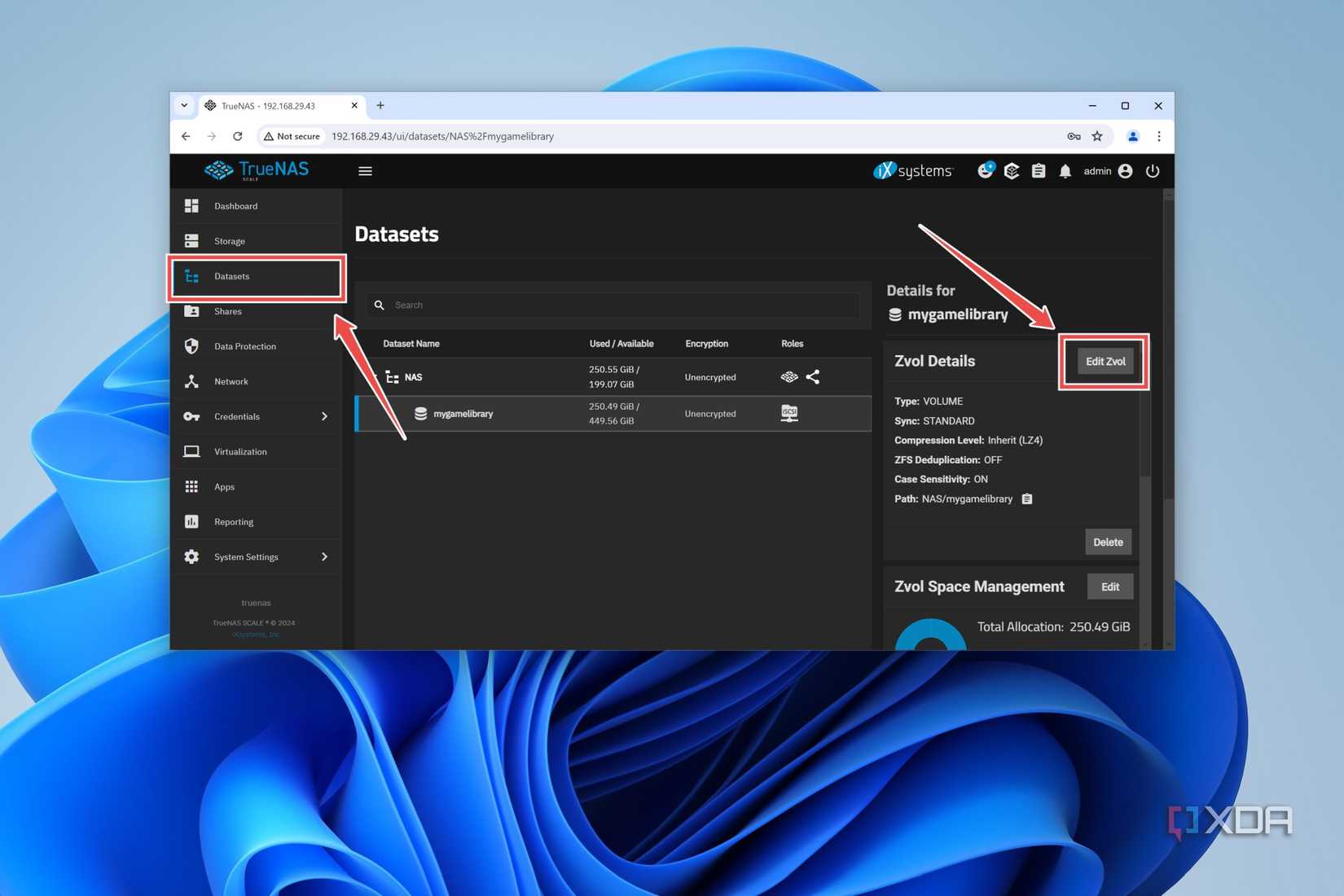Open the alerts bell icon
Image resolution: width=1344 pixels, height=896 pixels.
pyautogui.click(x=1065, y=171)
